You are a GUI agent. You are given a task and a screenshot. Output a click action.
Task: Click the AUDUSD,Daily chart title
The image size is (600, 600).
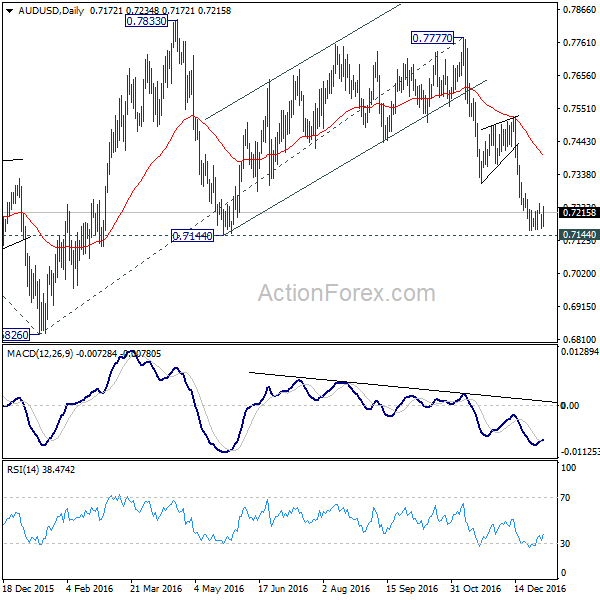(x=51, y=11)
